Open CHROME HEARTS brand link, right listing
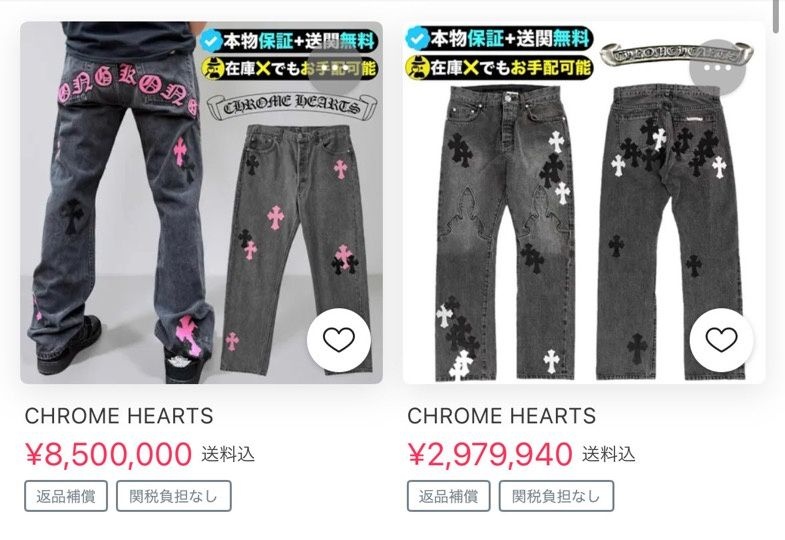 502,416
